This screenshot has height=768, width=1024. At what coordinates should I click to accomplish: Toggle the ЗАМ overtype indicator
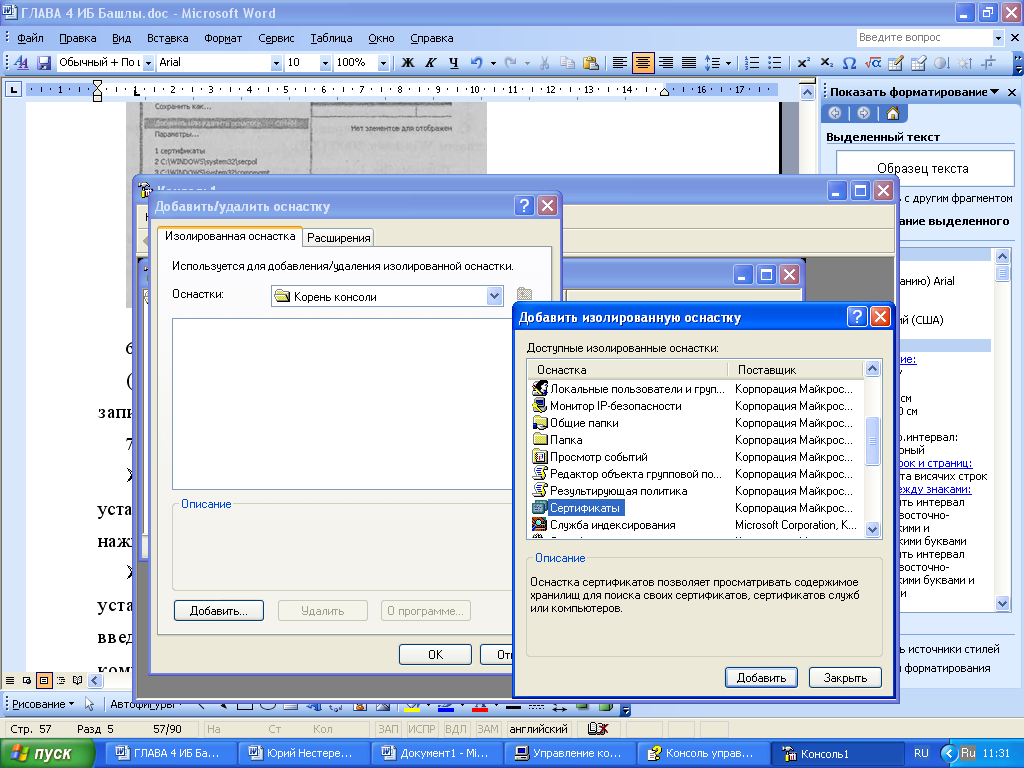coord(488,729)
